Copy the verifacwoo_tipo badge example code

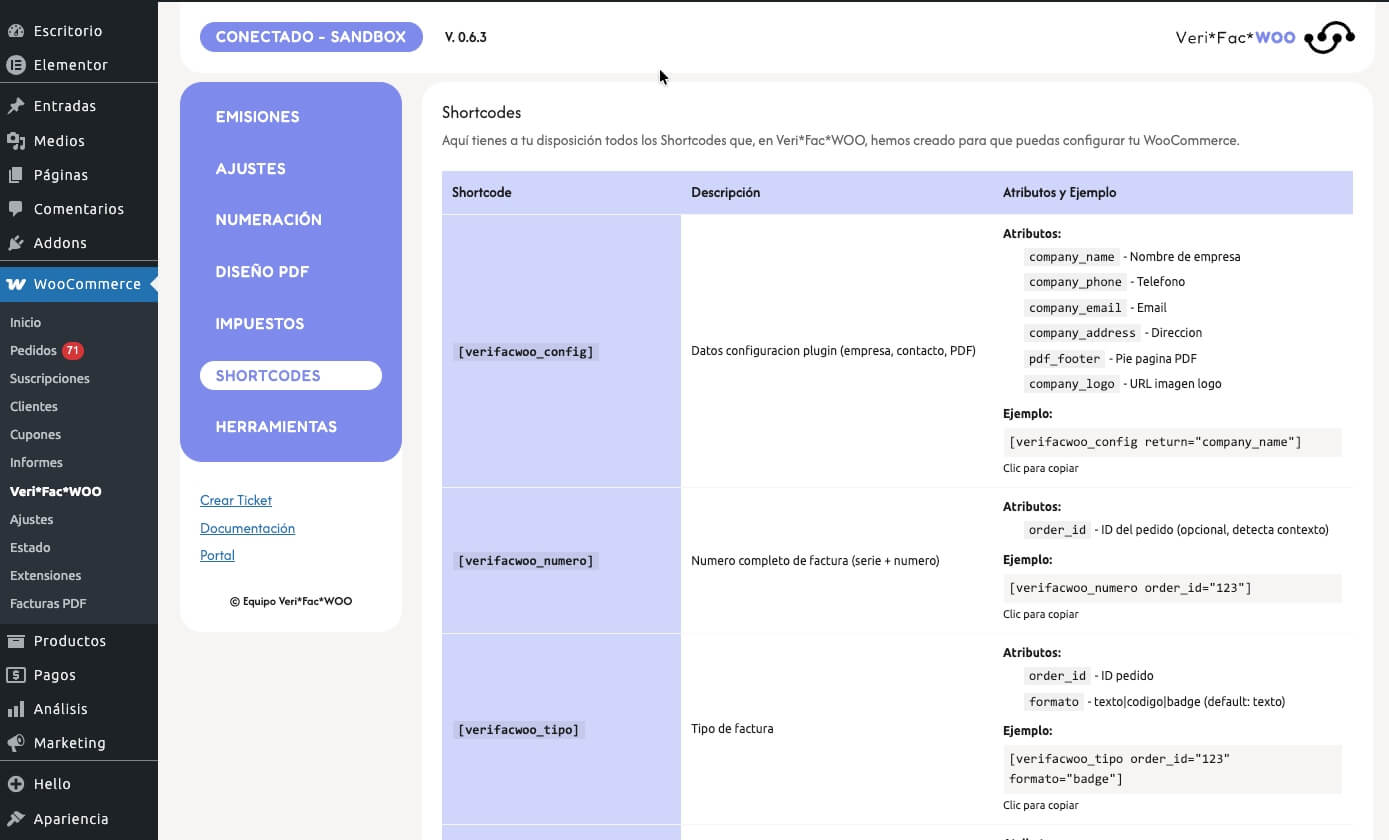(x=1172, y=769)
